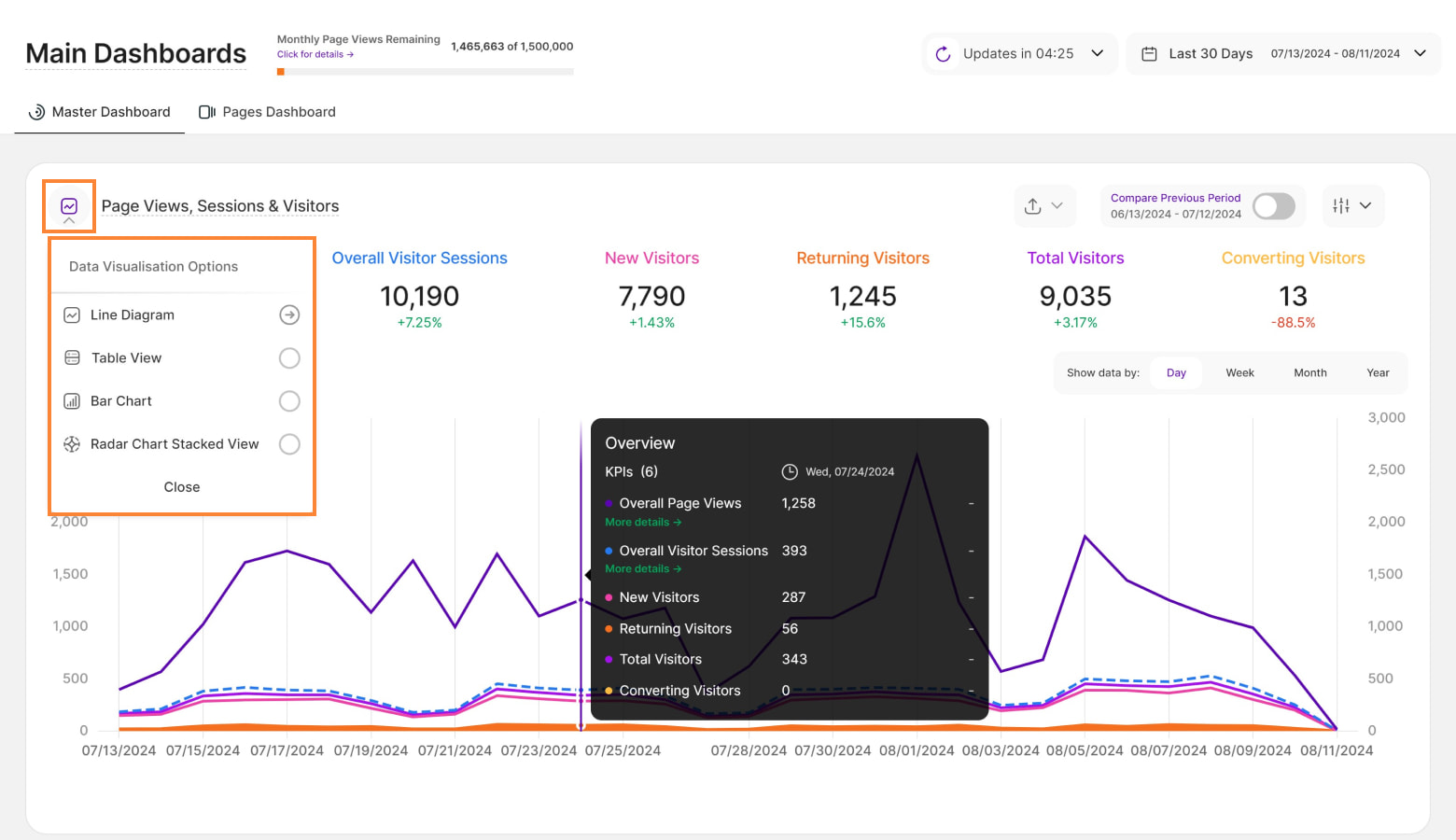Open the chart filter settings sliders icon

tap(1341, 206)
